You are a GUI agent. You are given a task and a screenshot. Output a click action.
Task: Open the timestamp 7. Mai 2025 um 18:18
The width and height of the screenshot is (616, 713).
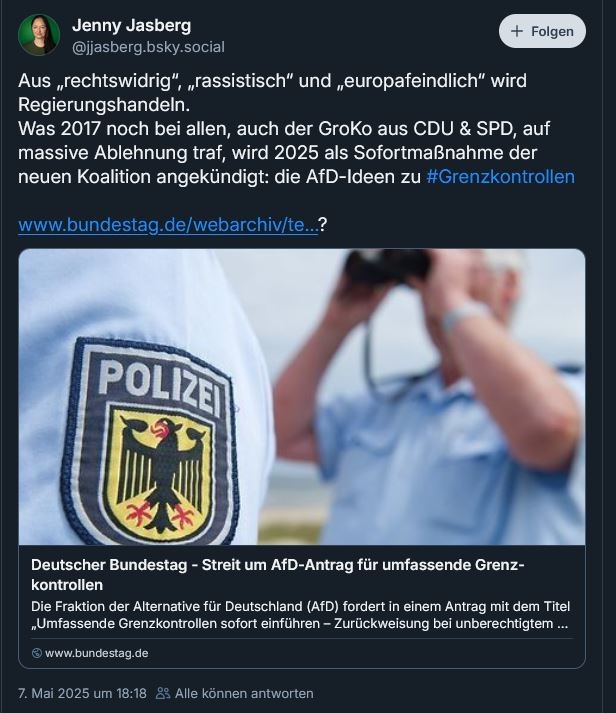(x=82, y=693)
